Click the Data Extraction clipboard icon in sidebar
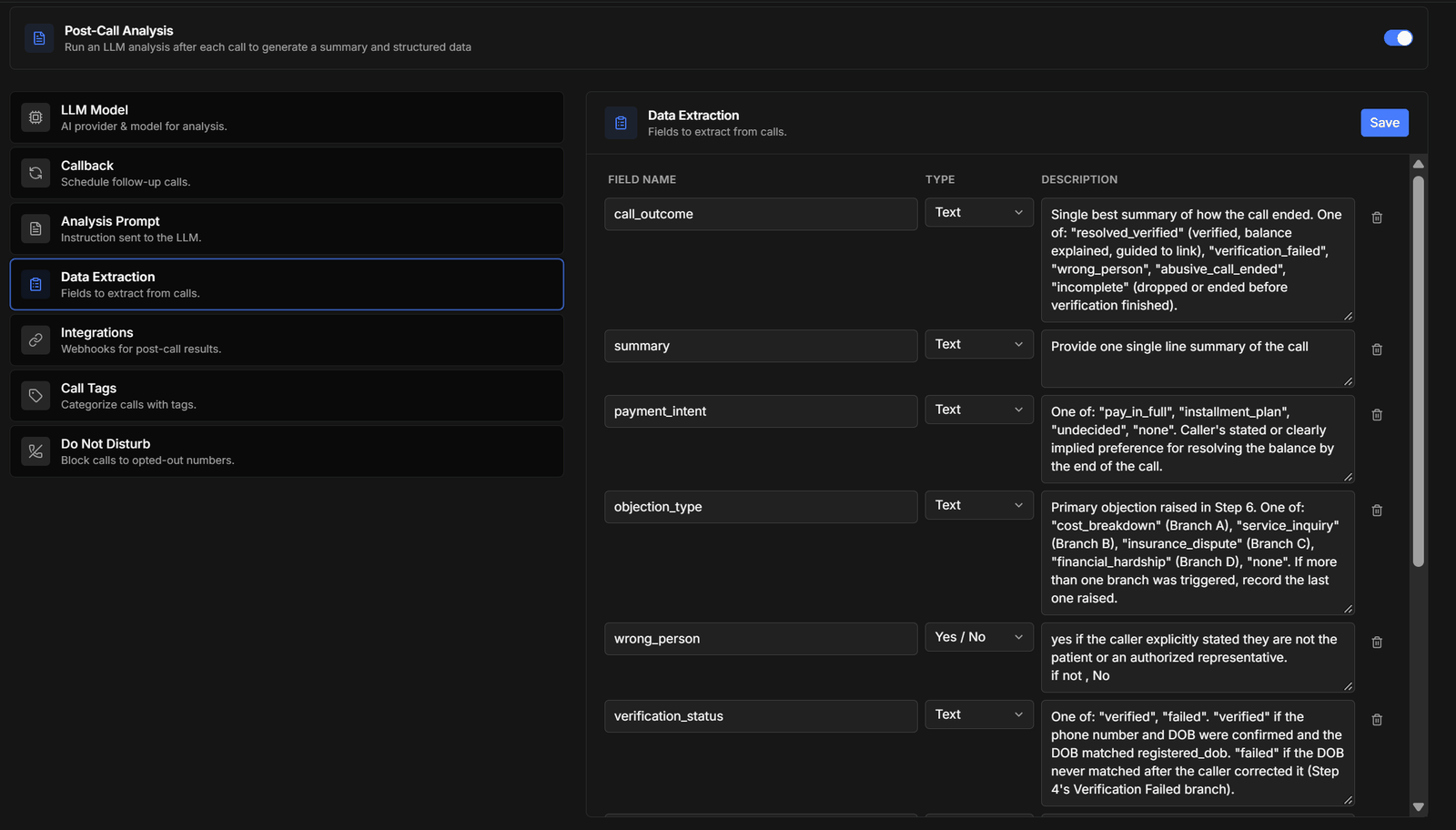 pos(35,284)
